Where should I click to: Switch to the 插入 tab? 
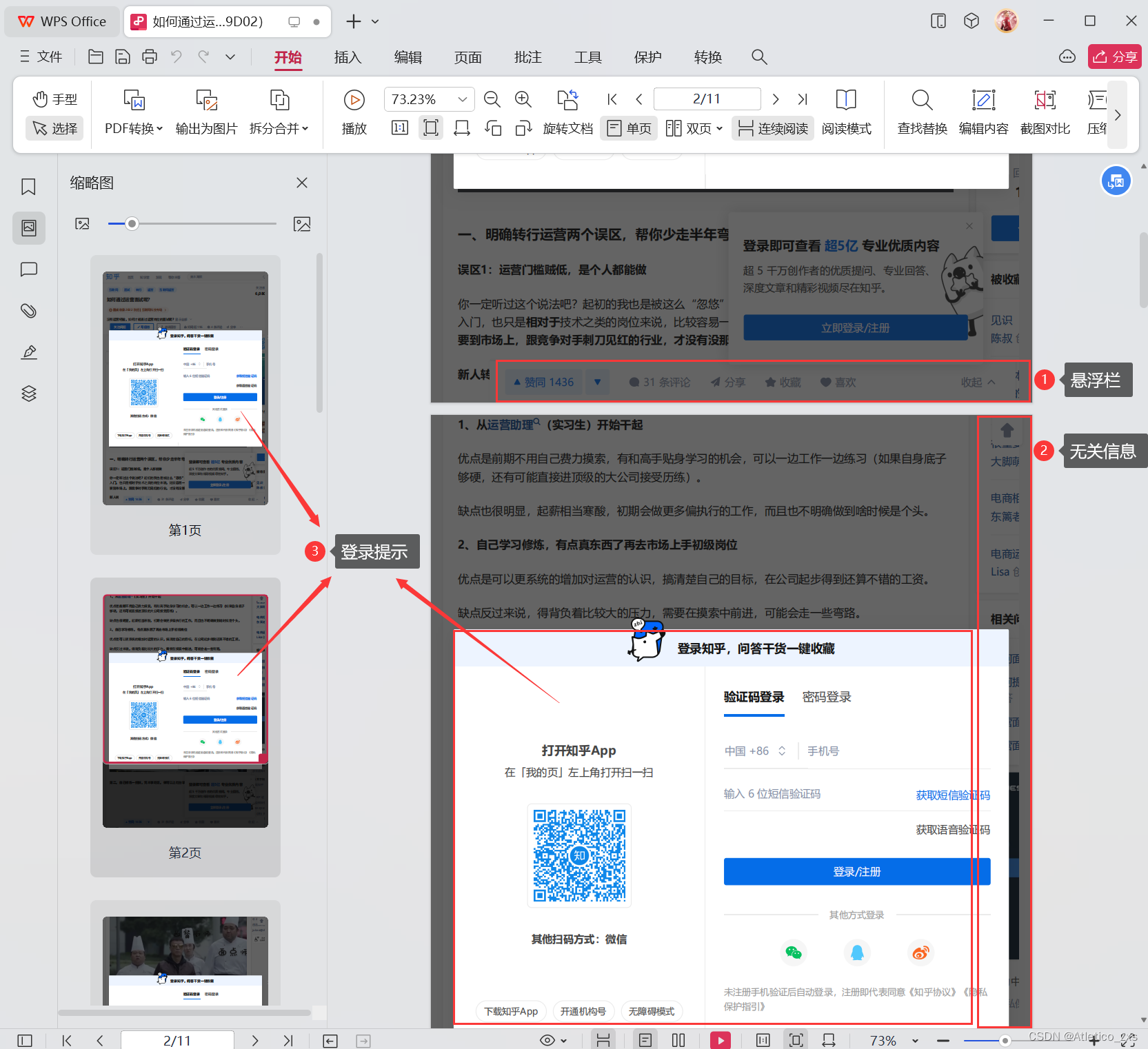(348, 57)
